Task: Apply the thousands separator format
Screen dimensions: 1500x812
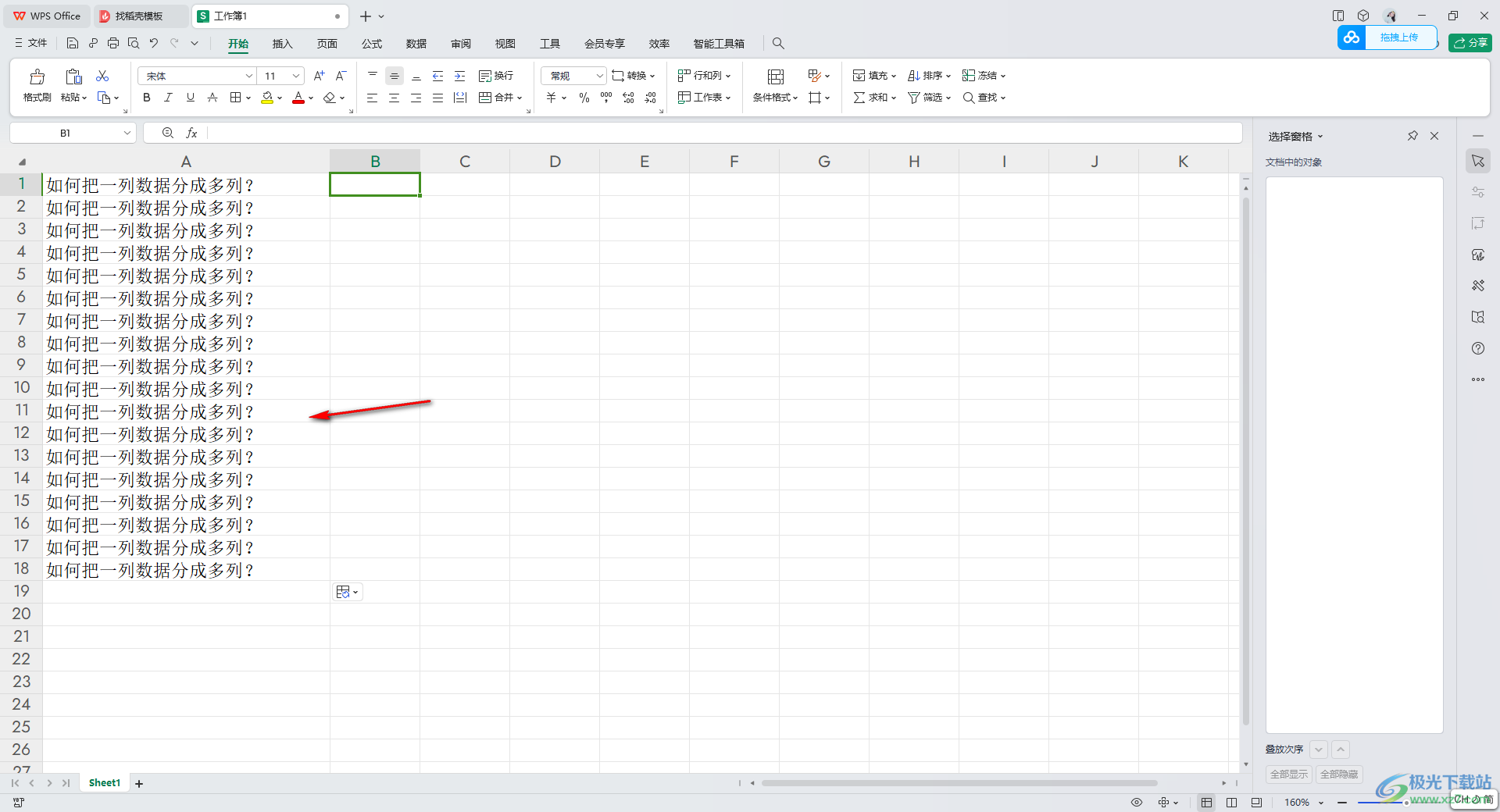Action: click(x=606, y=98)
